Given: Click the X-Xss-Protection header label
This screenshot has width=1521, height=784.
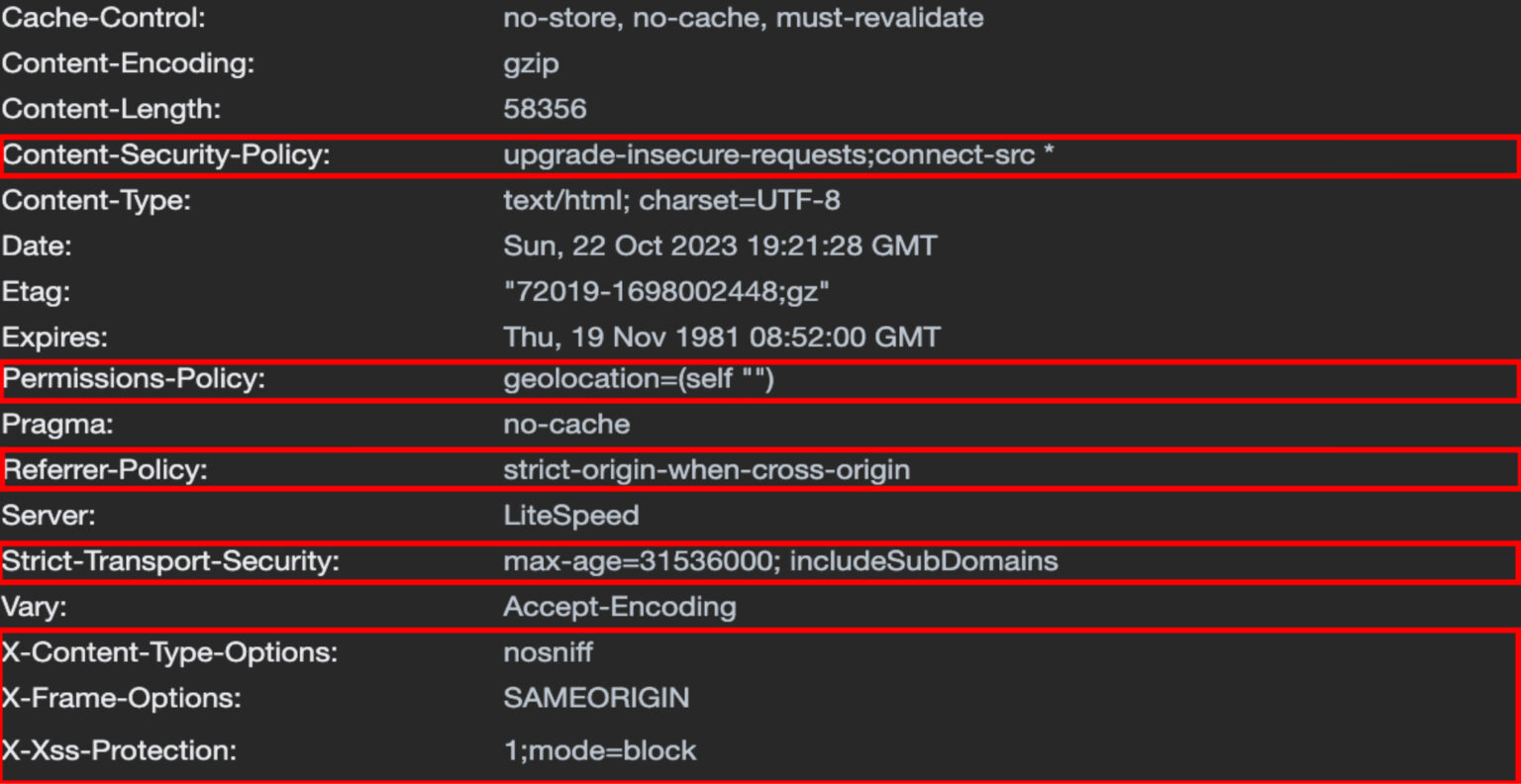Looking at the screenshot, I should 120,750.
